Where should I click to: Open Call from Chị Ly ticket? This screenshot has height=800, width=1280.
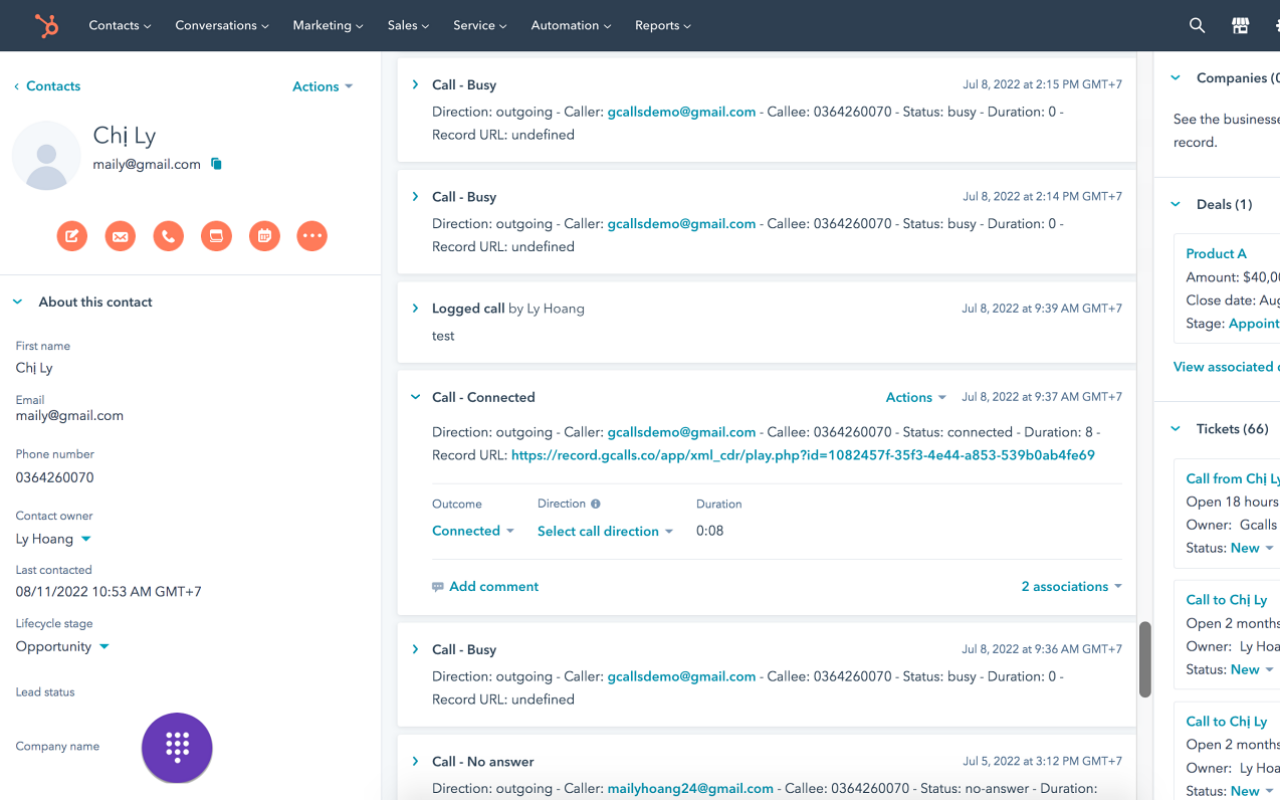(x=1233, y=479)
